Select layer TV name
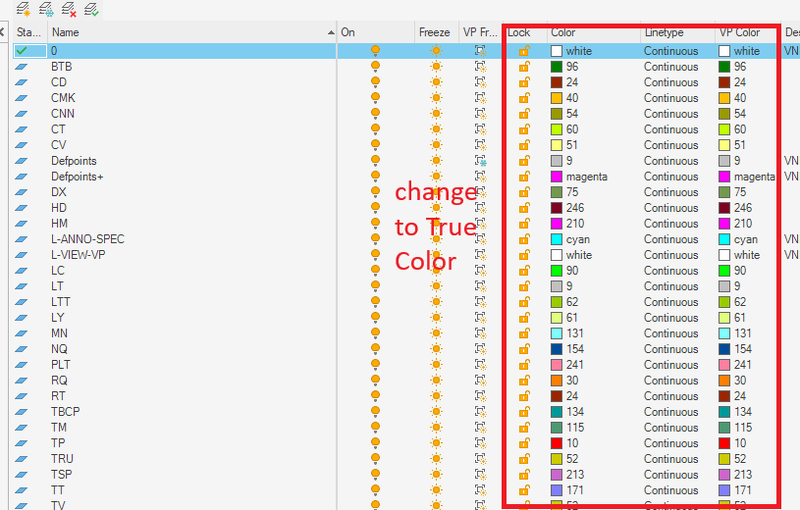 tap(58, 505)
